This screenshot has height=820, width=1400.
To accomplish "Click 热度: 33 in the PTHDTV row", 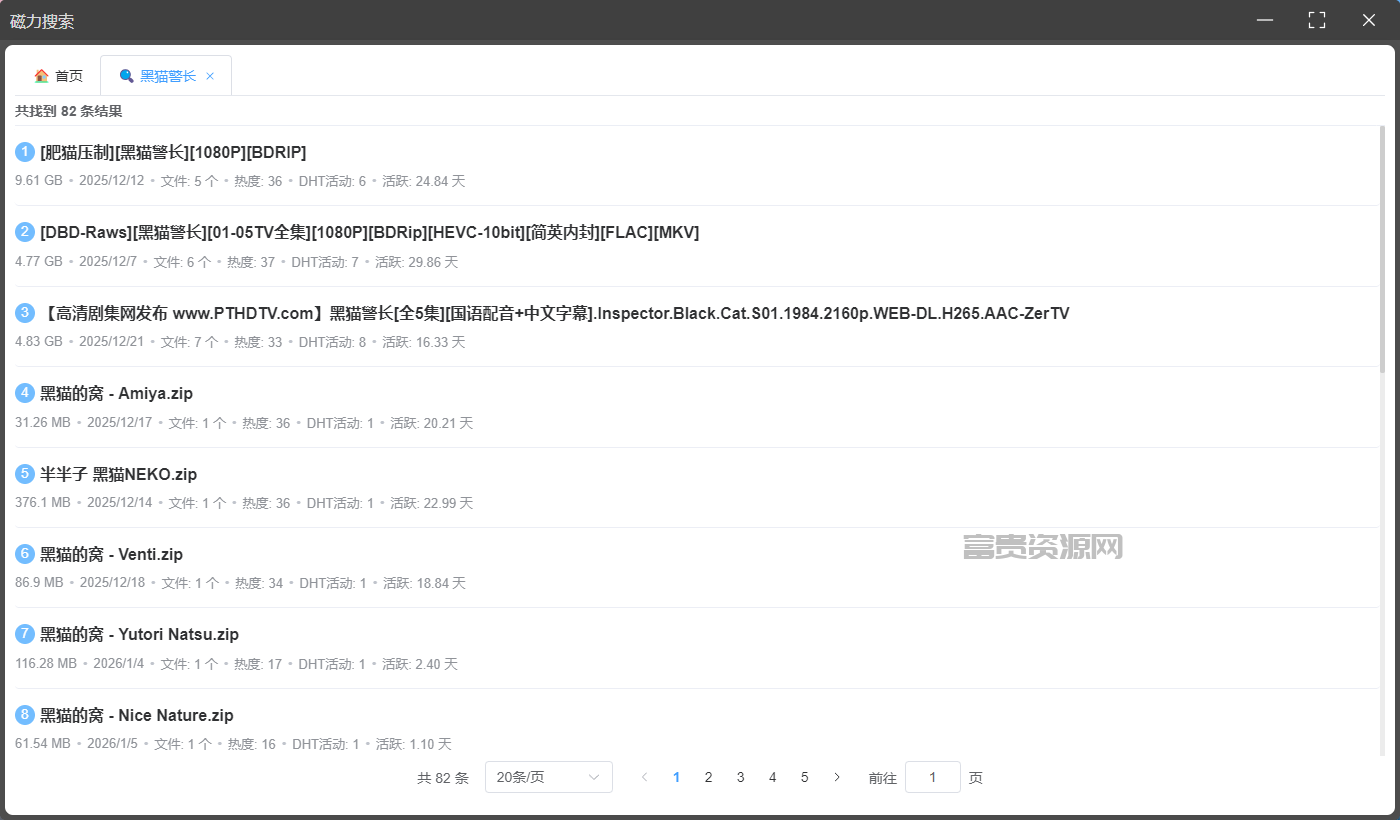I will tap(258, 342).
